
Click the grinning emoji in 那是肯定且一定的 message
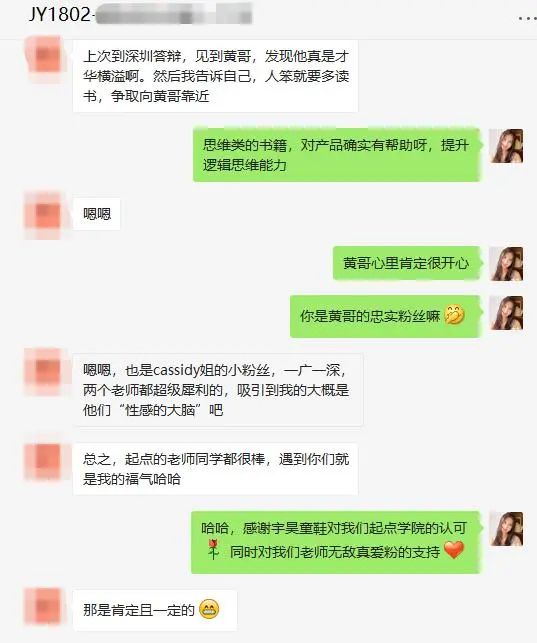[x=209, y=609]
